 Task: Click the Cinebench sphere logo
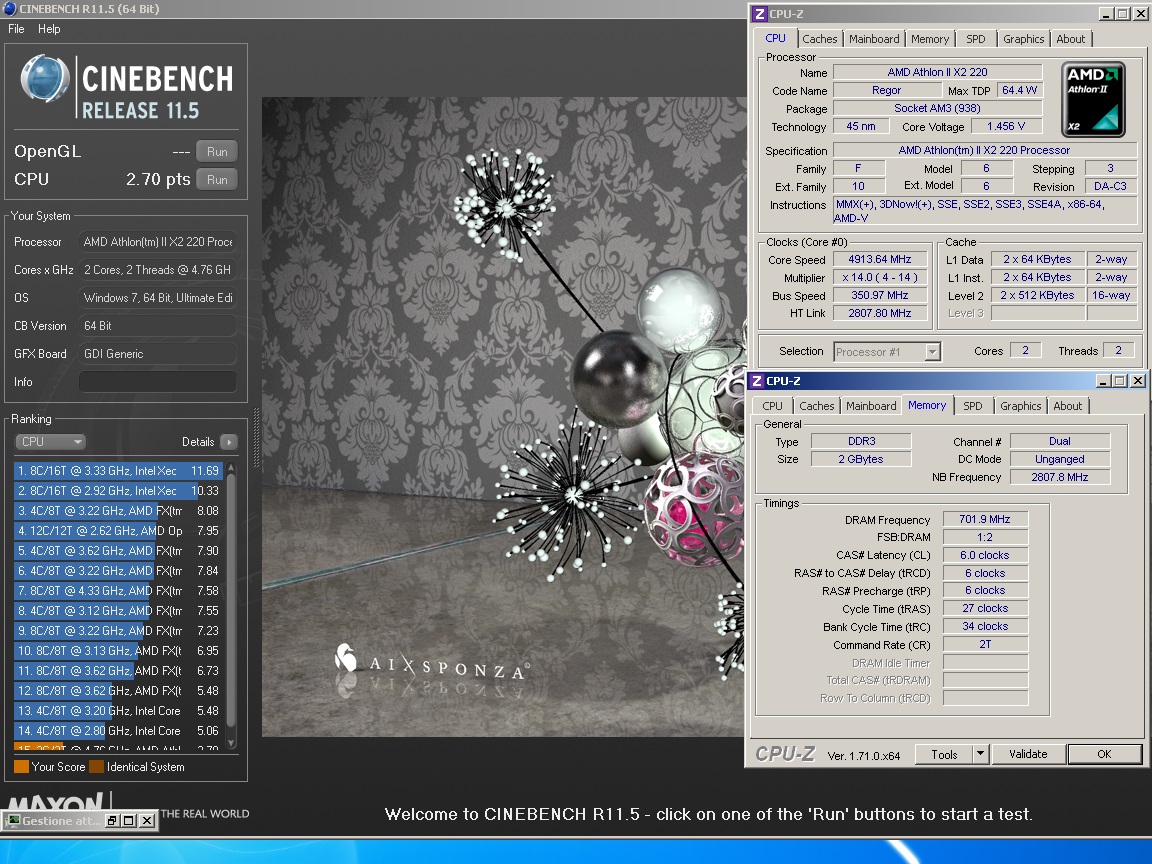(x=45, y=78)
